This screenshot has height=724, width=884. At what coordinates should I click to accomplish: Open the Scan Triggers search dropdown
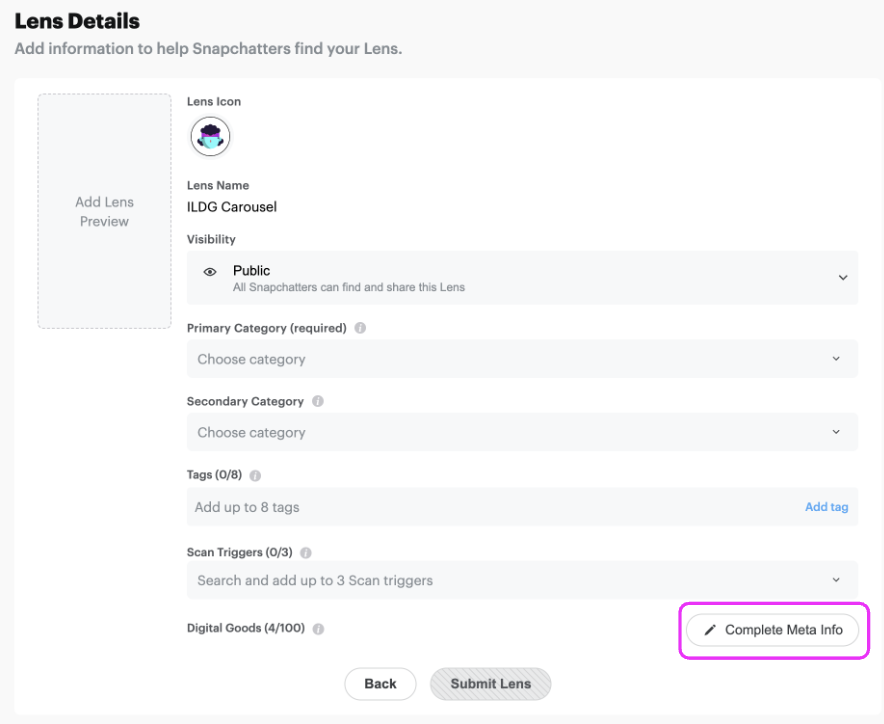(522, 580)
